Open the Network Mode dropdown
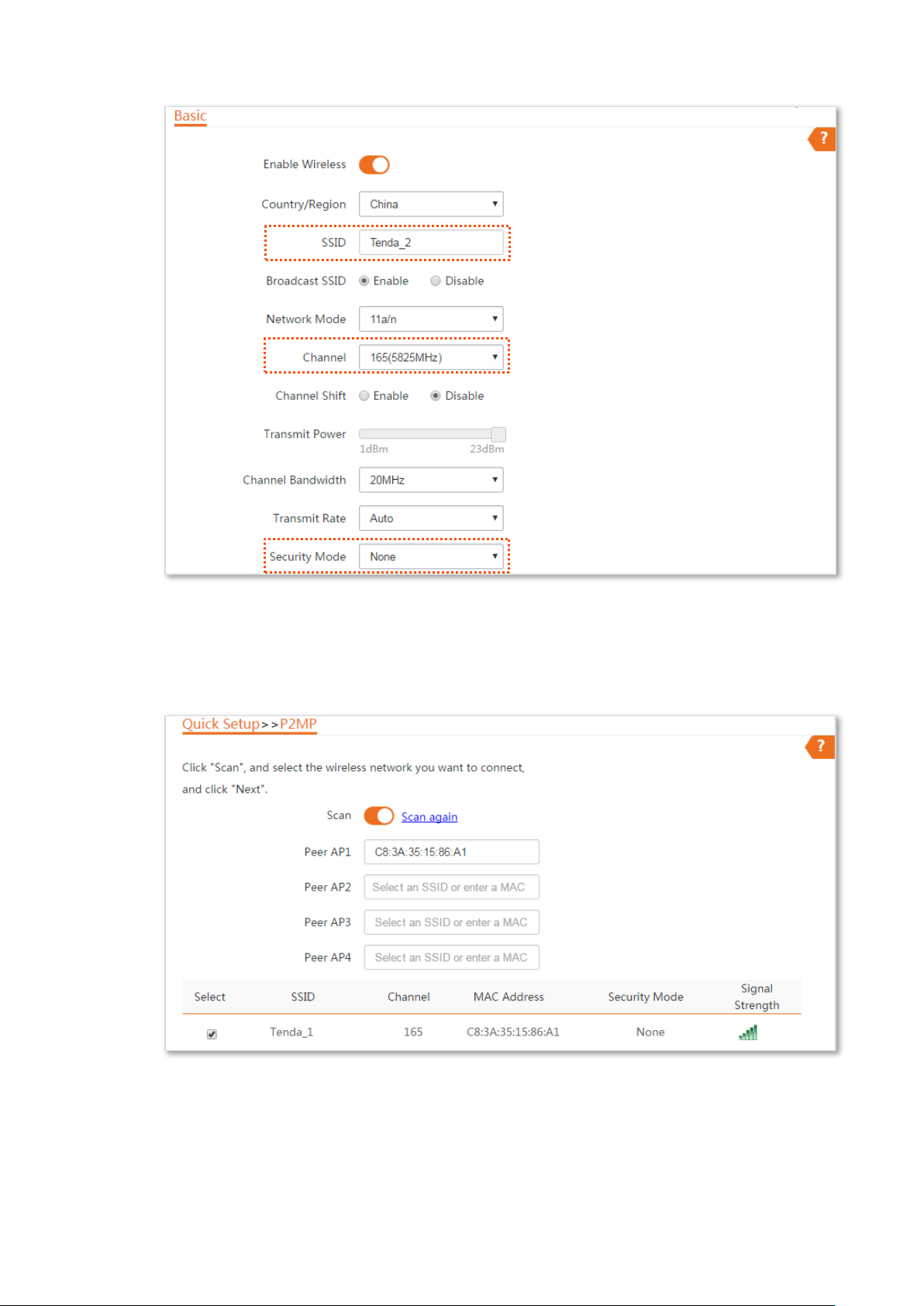The width and height of the screenshot is (924, 1306). tap(431, 319)
